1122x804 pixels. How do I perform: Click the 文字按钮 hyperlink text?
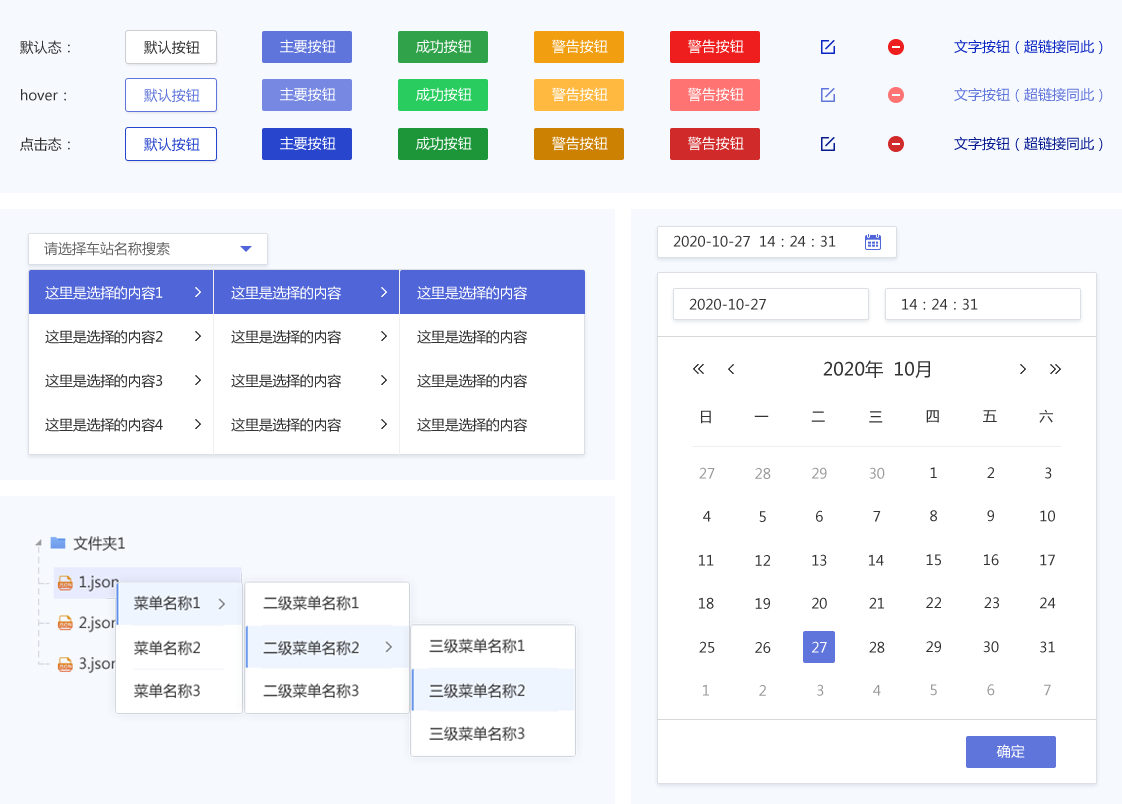point(1029,46)
